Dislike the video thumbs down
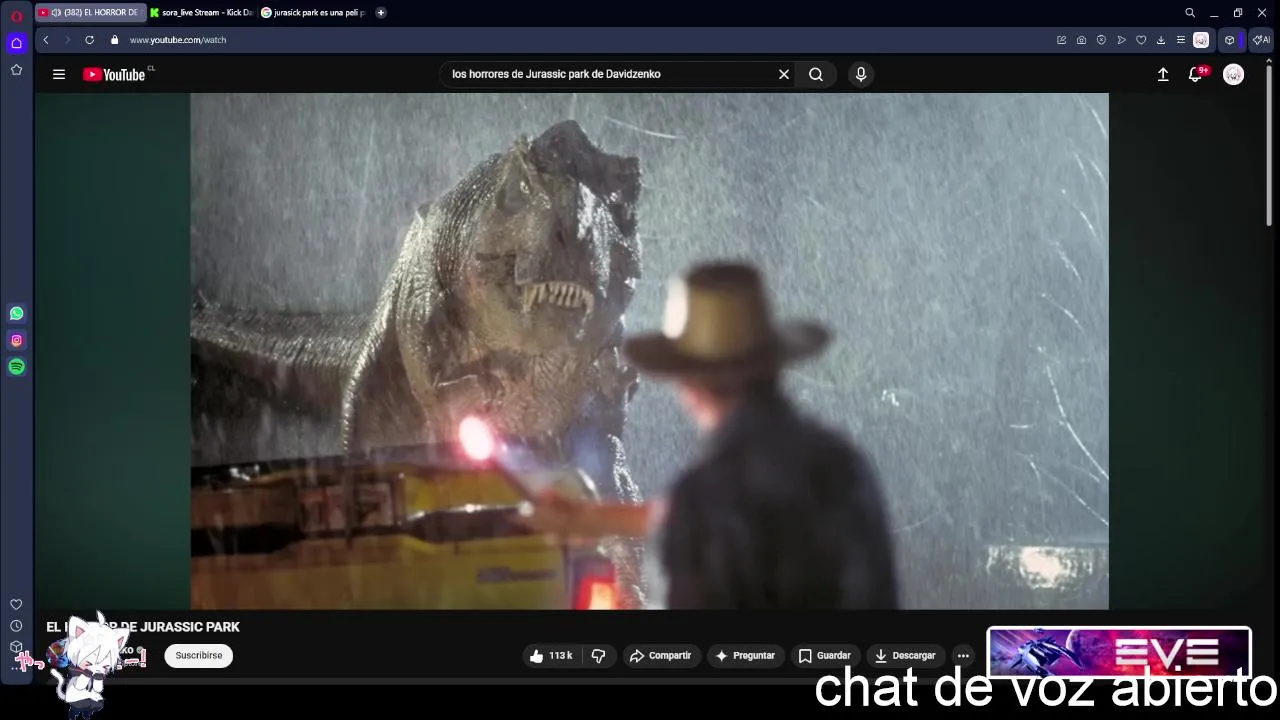Image resolution: width=1280 pixels, height=720 pixels. [x=599, y=656]
